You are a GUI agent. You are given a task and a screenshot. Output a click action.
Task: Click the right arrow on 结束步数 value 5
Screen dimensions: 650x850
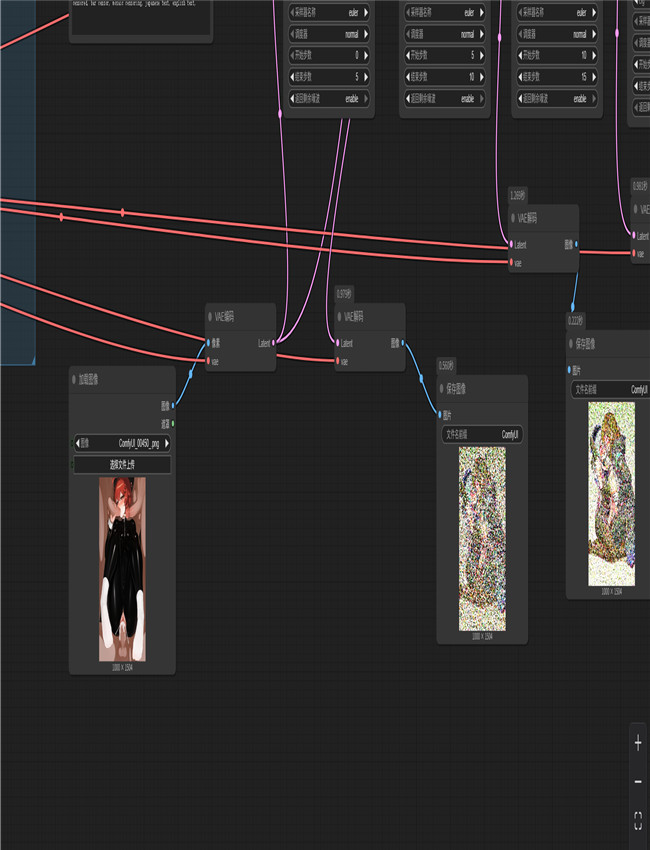(365, 77)
